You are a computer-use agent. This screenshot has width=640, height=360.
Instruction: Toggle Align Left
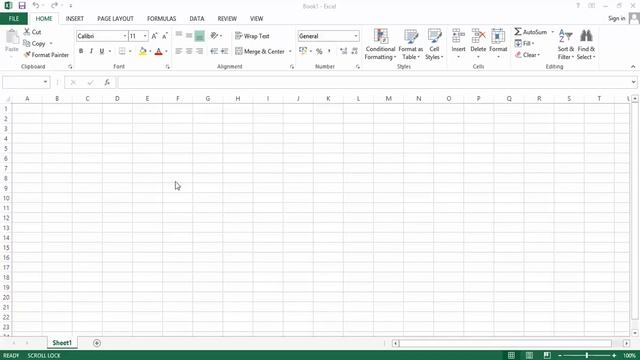[179, 51]
